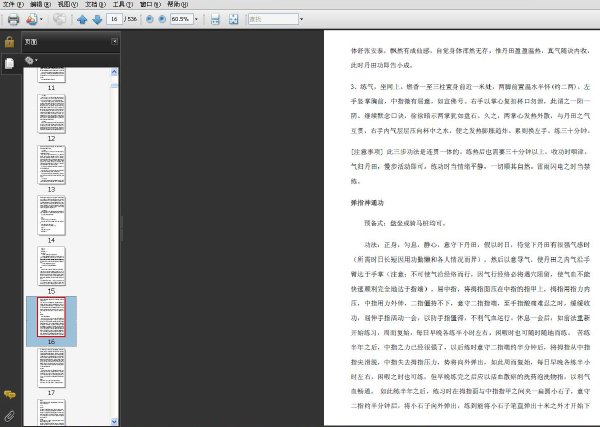Open the 窗口(W) menu

[x=150, y=4]
